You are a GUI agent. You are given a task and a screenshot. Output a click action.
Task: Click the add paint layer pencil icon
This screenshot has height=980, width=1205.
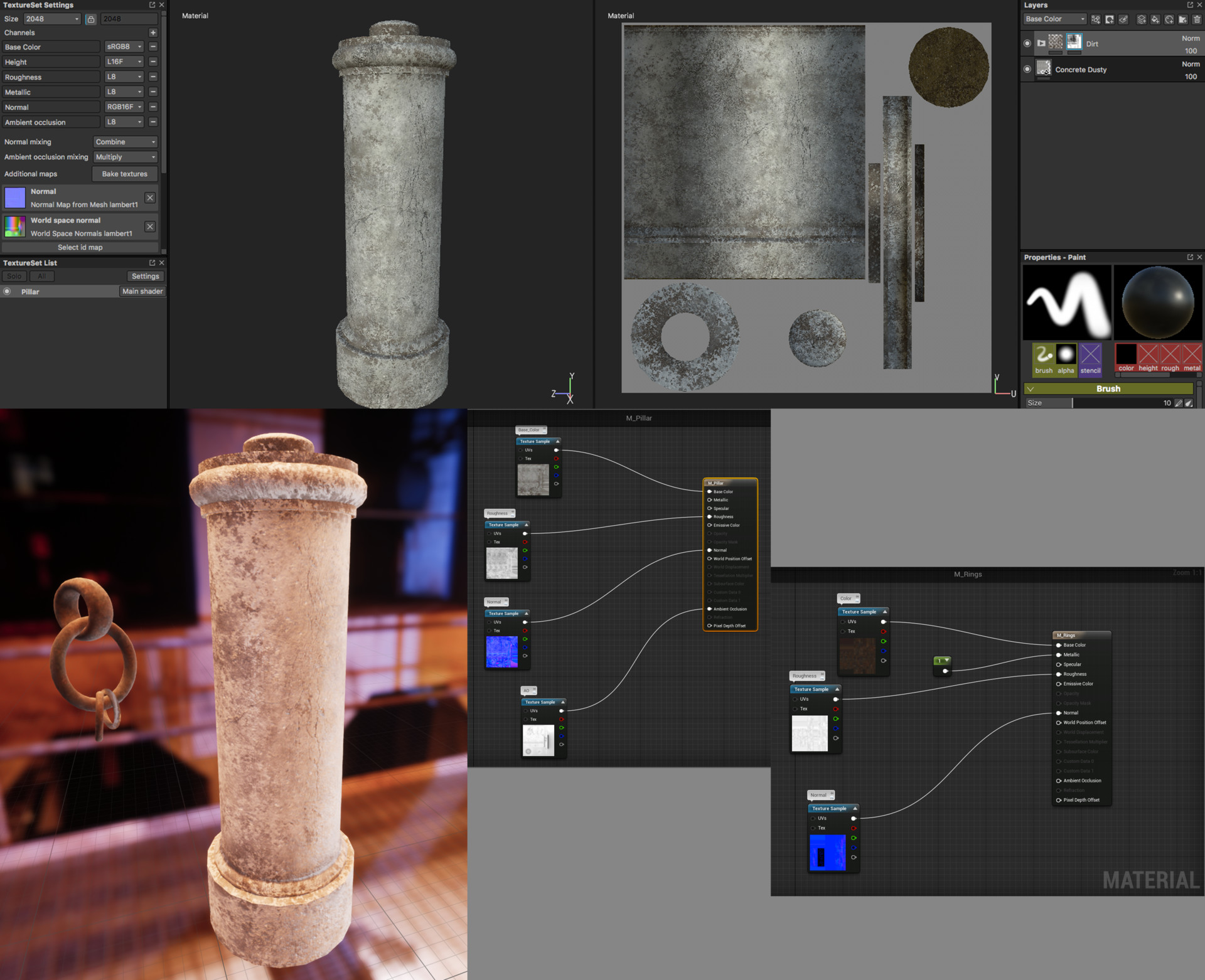coord(1123,20)
